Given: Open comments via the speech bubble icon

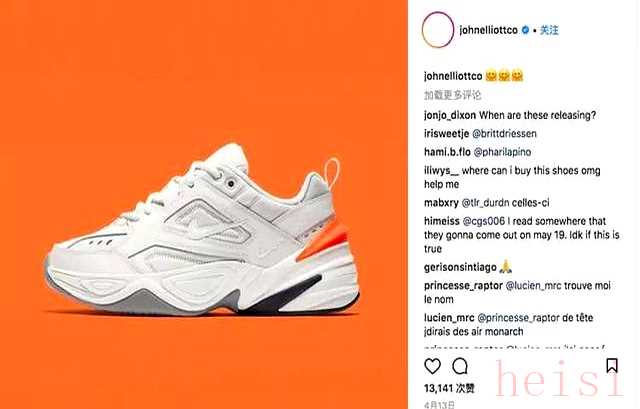Looking at the screenshot, I should coord(460,366).
